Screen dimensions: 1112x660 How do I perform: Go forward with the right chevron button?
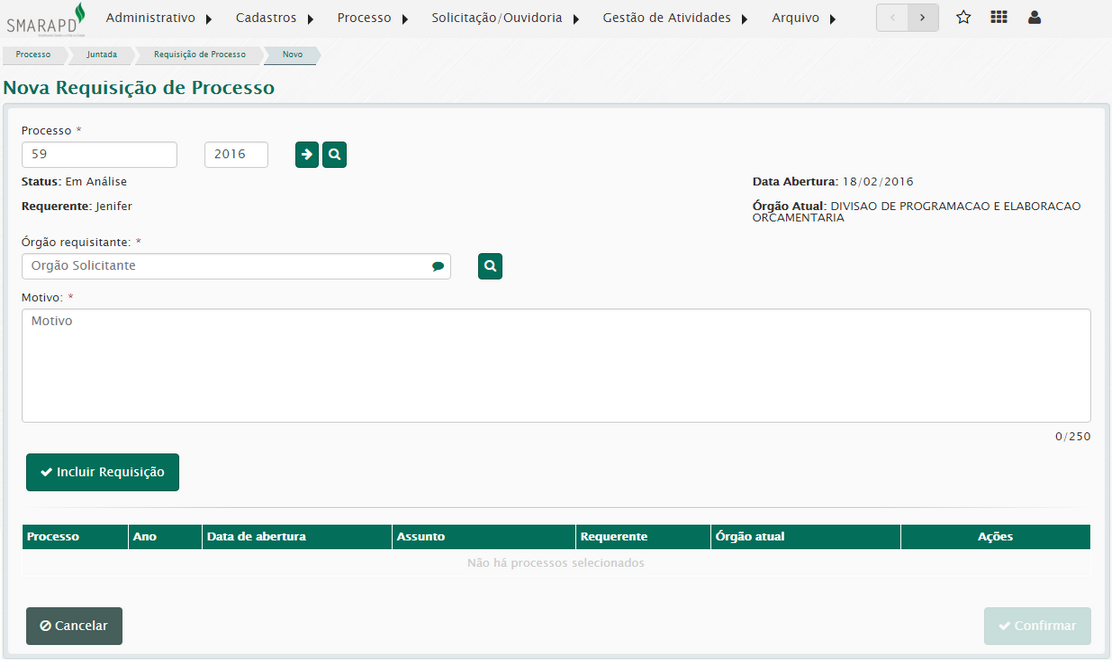pos(923,18)
